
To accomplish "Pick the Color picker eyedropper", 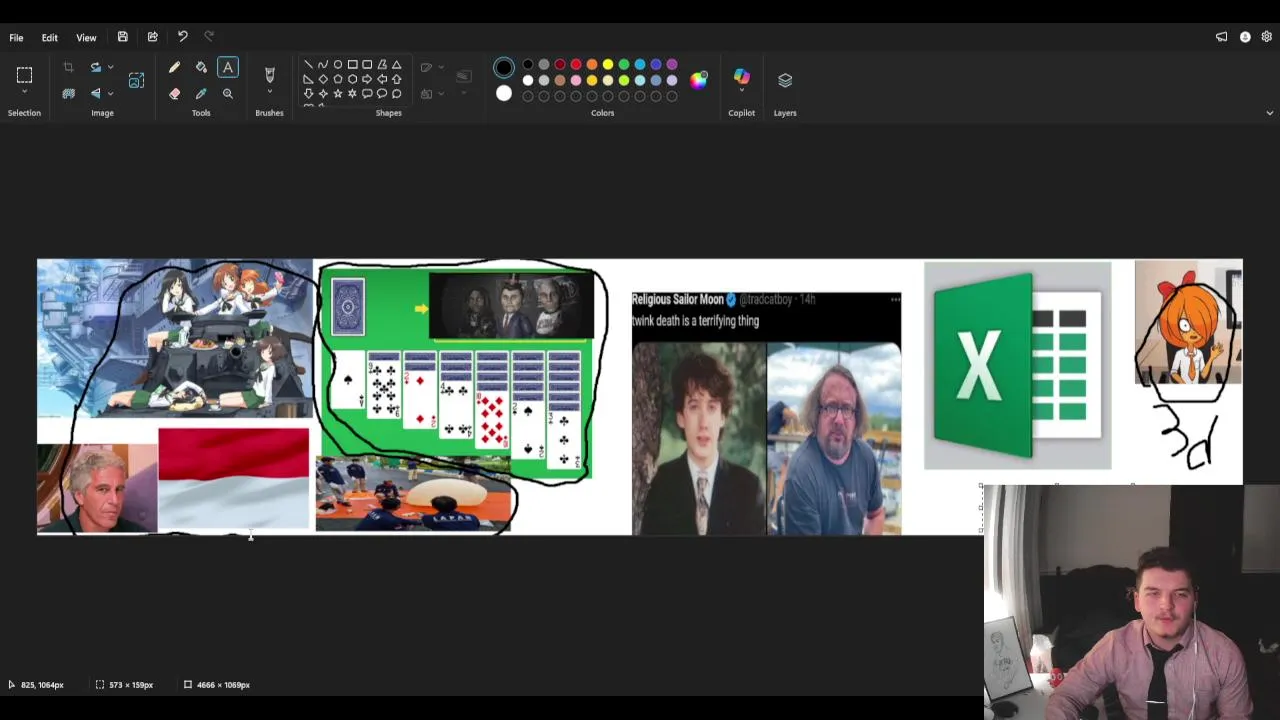I will pos(201,93).
